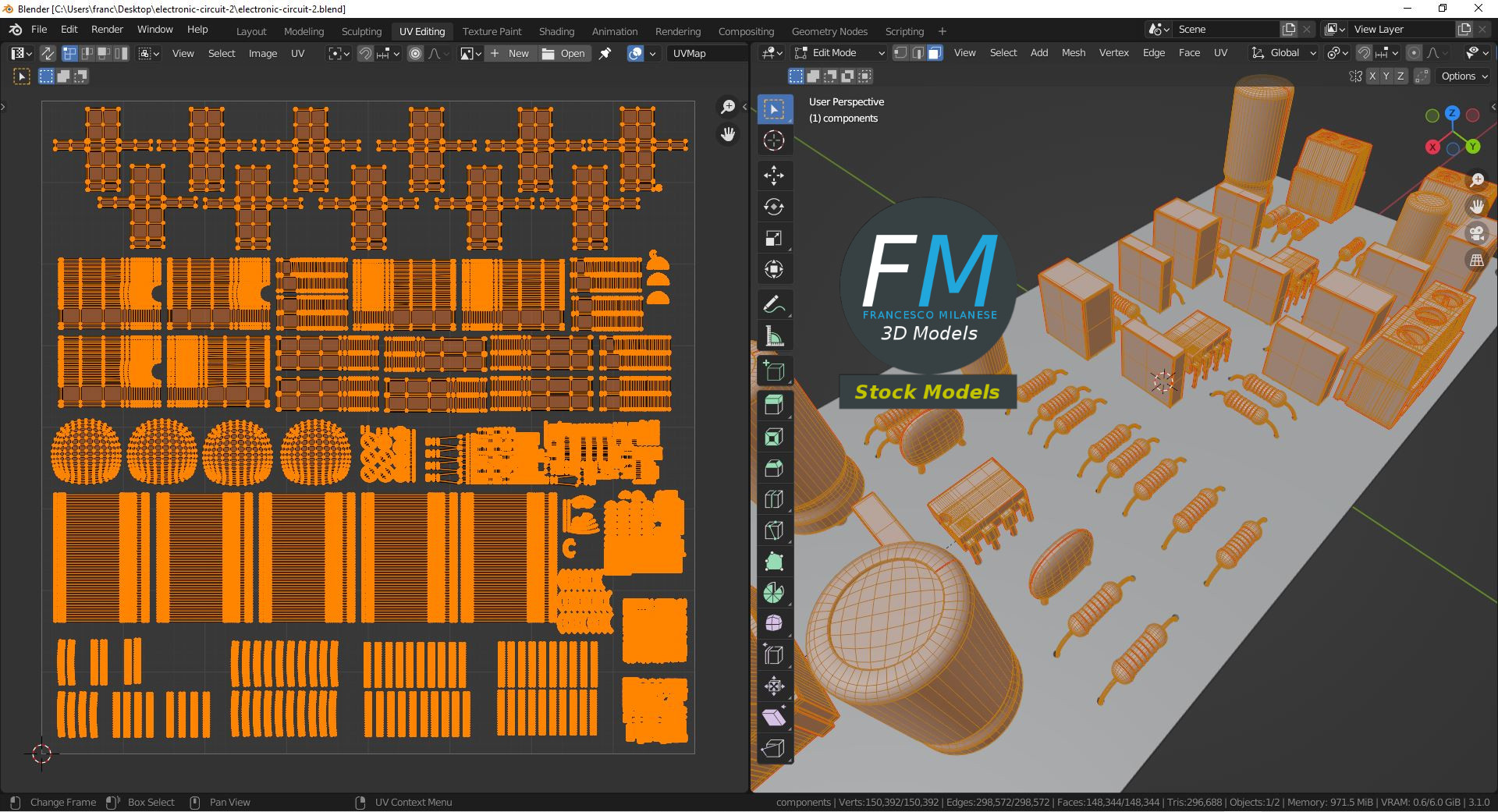This screenshot has height=812, width=1498.
Task: Choose the Scale tool in viewport toolbar
Action: click(x=773, y=239)
